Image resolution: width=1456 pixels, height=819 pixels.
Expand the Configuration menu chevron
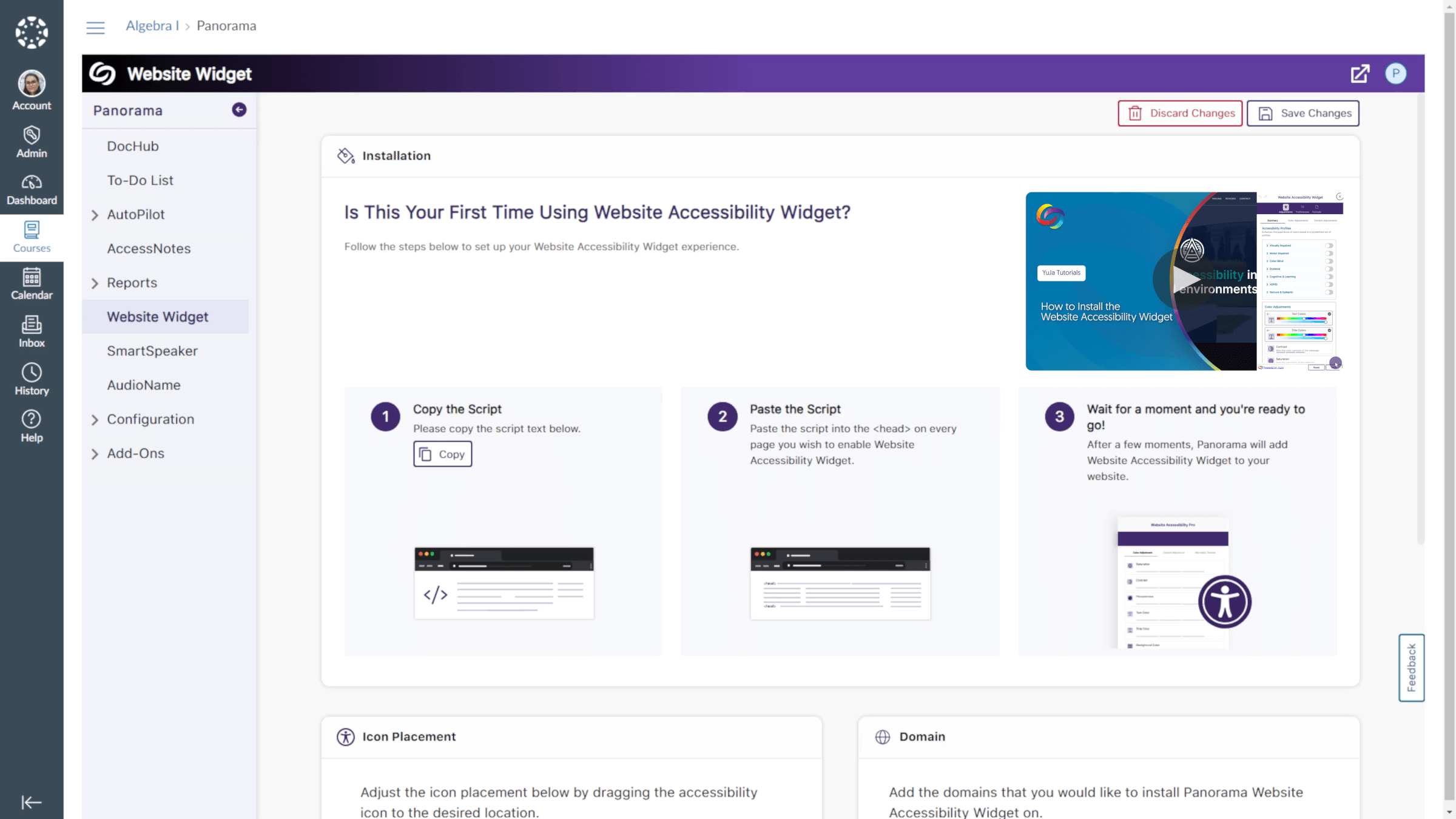click(95, 420)
